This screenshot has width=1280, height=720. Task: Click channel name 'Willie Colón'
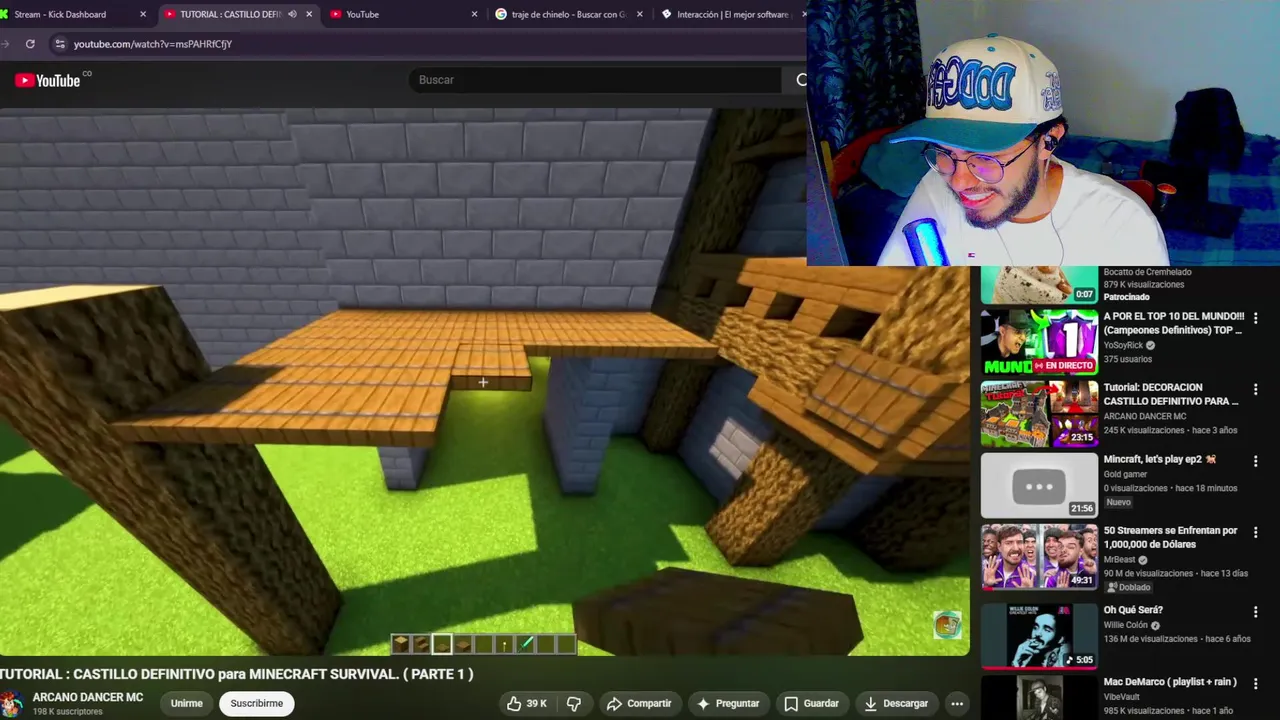[1126, 625]
